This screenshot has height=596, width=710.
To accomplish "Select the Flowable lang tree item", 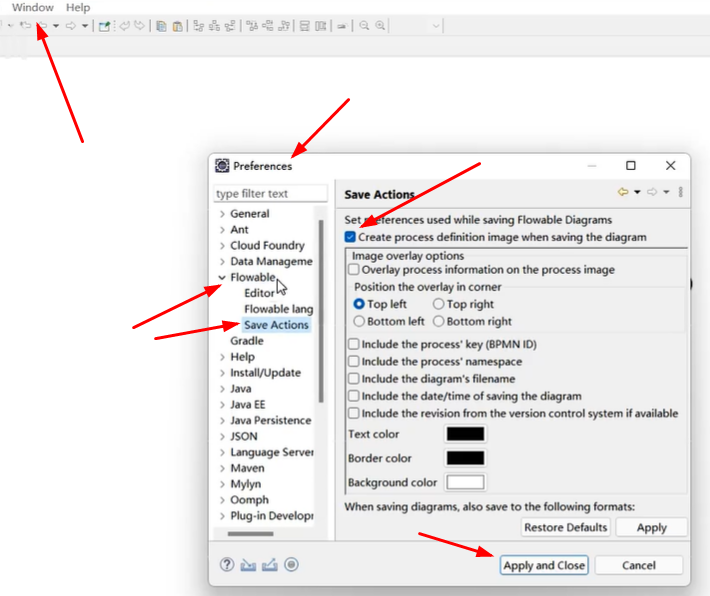I will click(278, 309).
